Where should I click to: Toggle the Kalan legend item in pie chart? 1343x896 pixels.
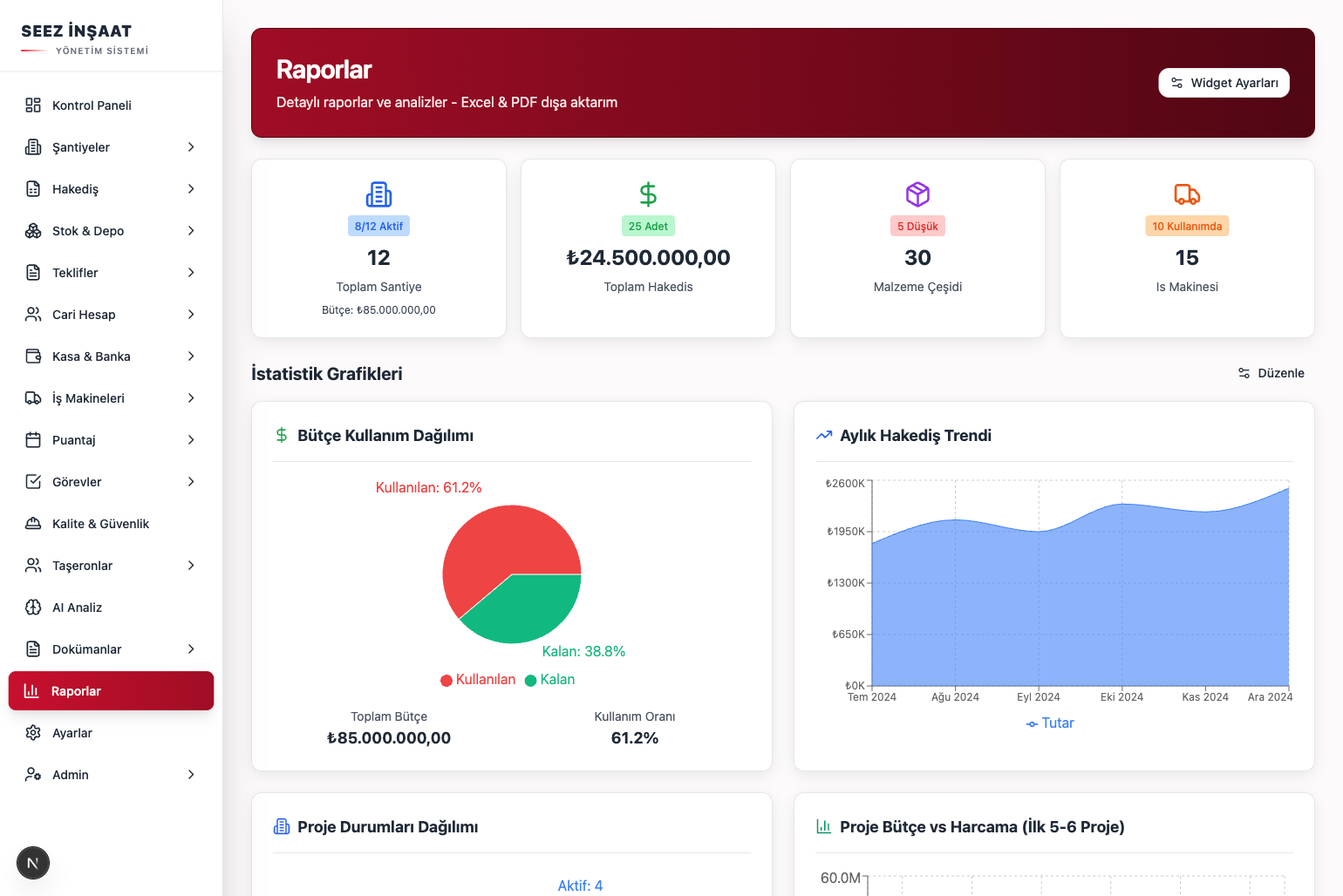[x=549, y=680]
